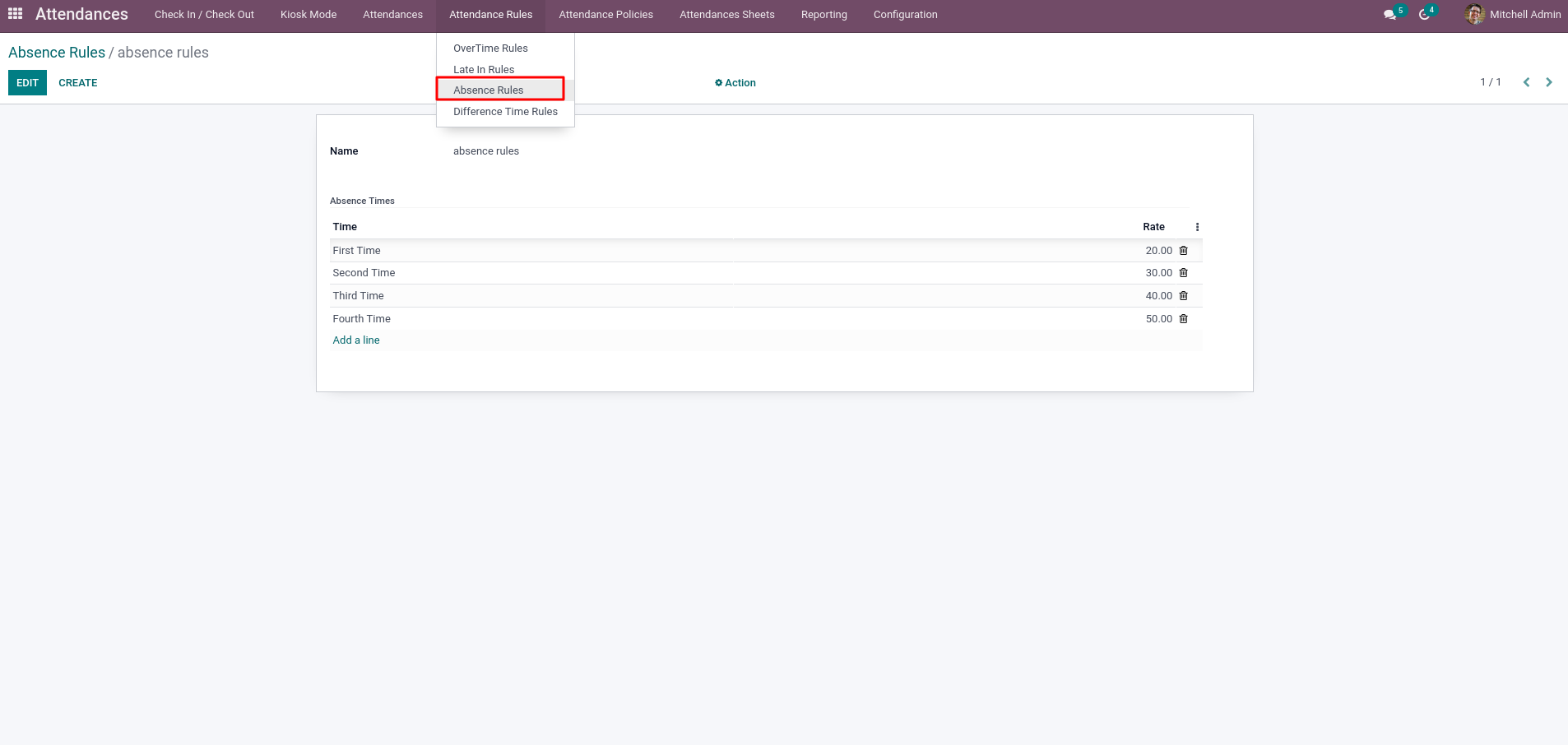The image size is (1568, 745).
Task: Select OverTime Rules from the menu
Action: [490, 49]
